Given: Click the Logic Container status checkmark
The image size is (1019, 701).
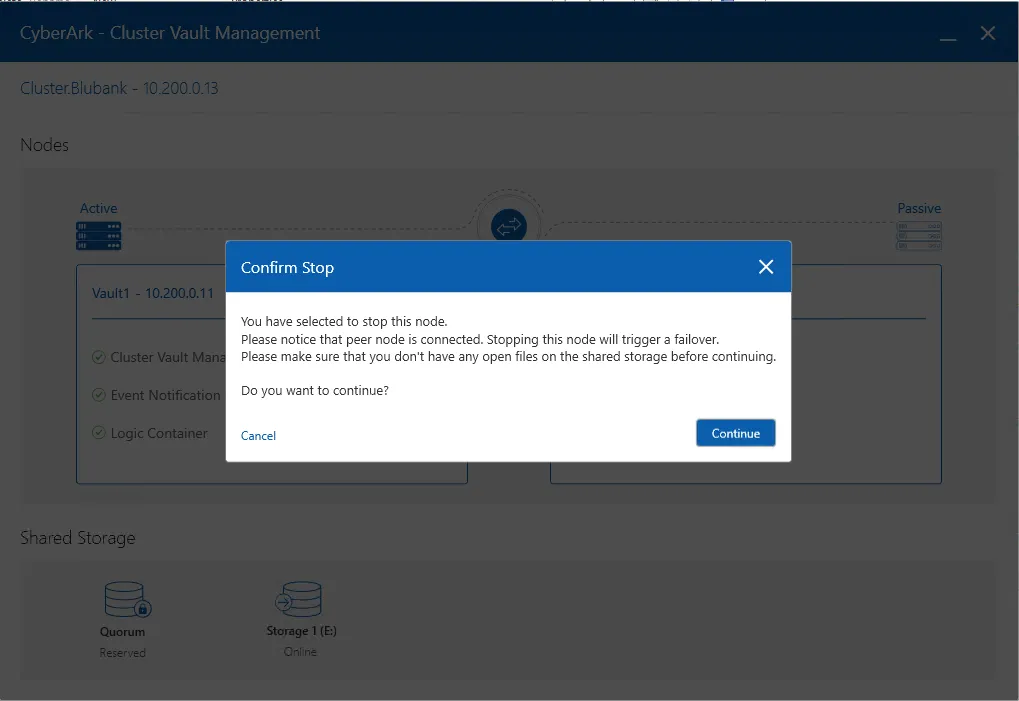Looking at the screenshot, I should click(99, 433).
